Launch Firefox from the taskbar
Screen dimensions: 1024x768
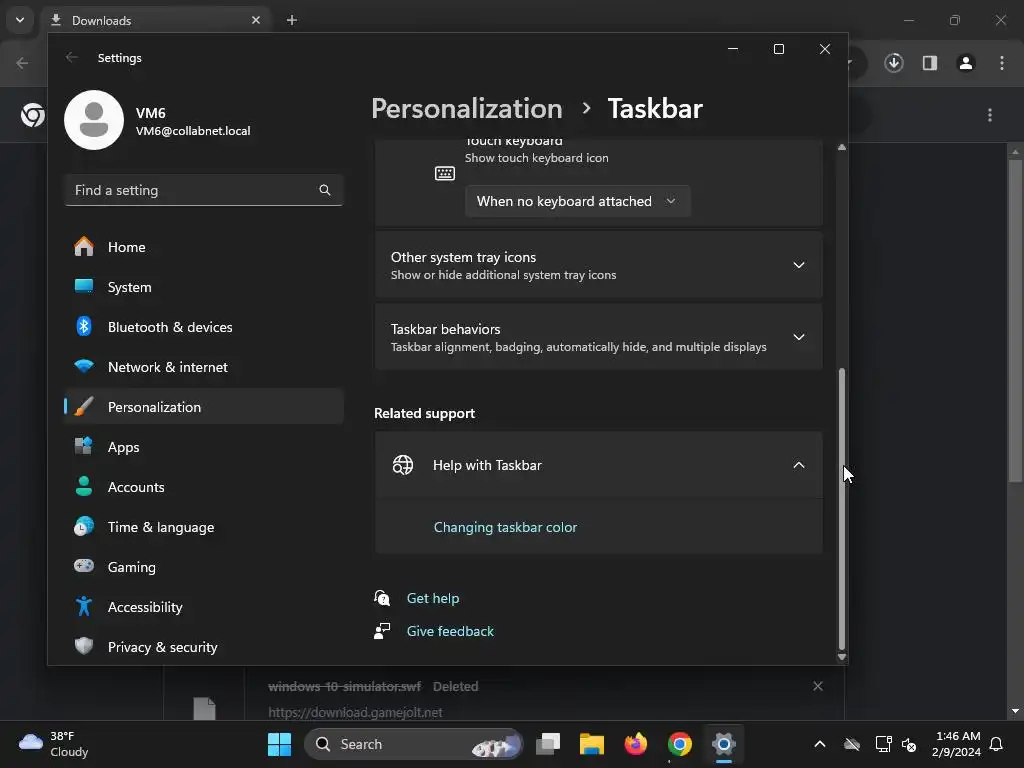pyautogui.click(x=635, y=744)
